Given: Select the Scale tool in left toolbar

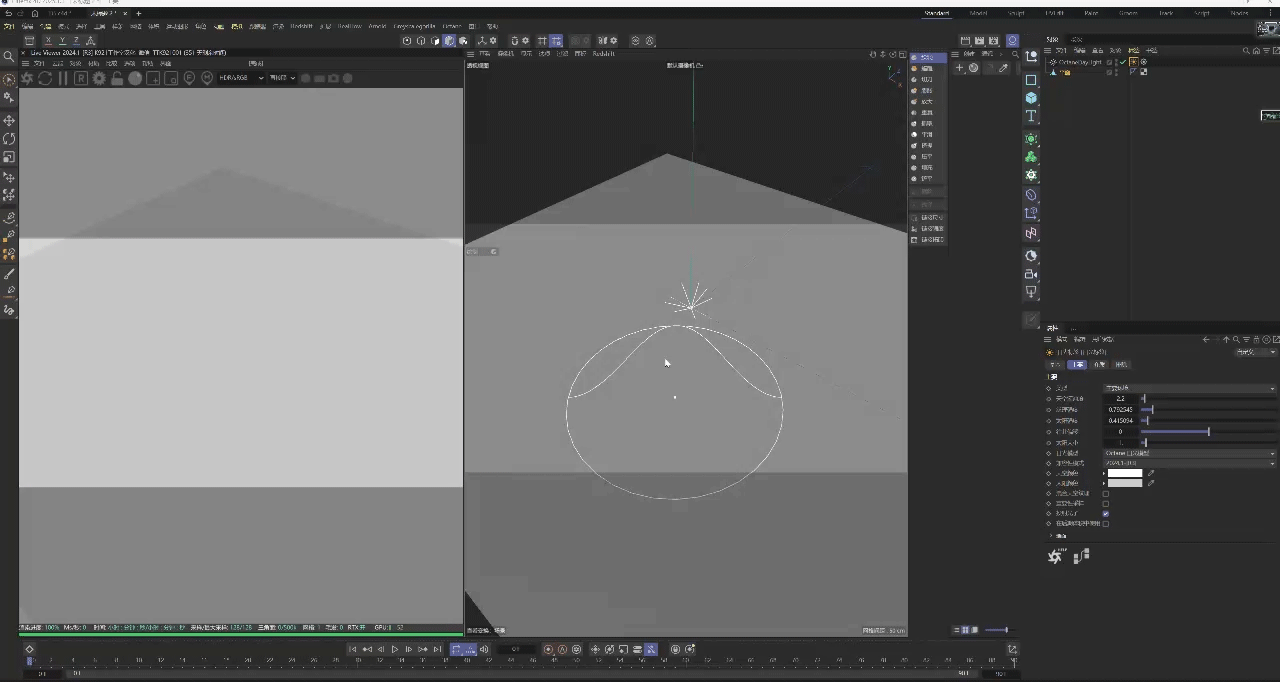Looking at the screenshot, I should click(9, 157).
